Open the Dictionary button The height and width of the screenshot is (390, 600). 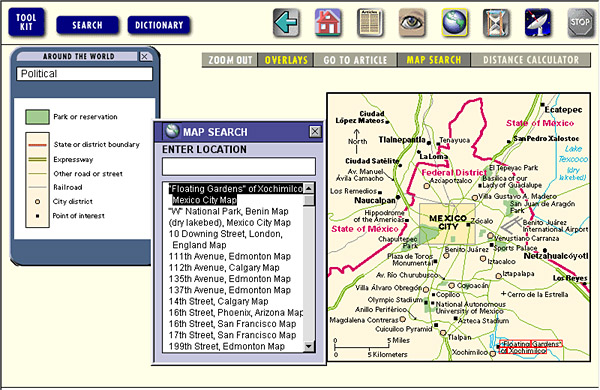[x=159, y=25]
